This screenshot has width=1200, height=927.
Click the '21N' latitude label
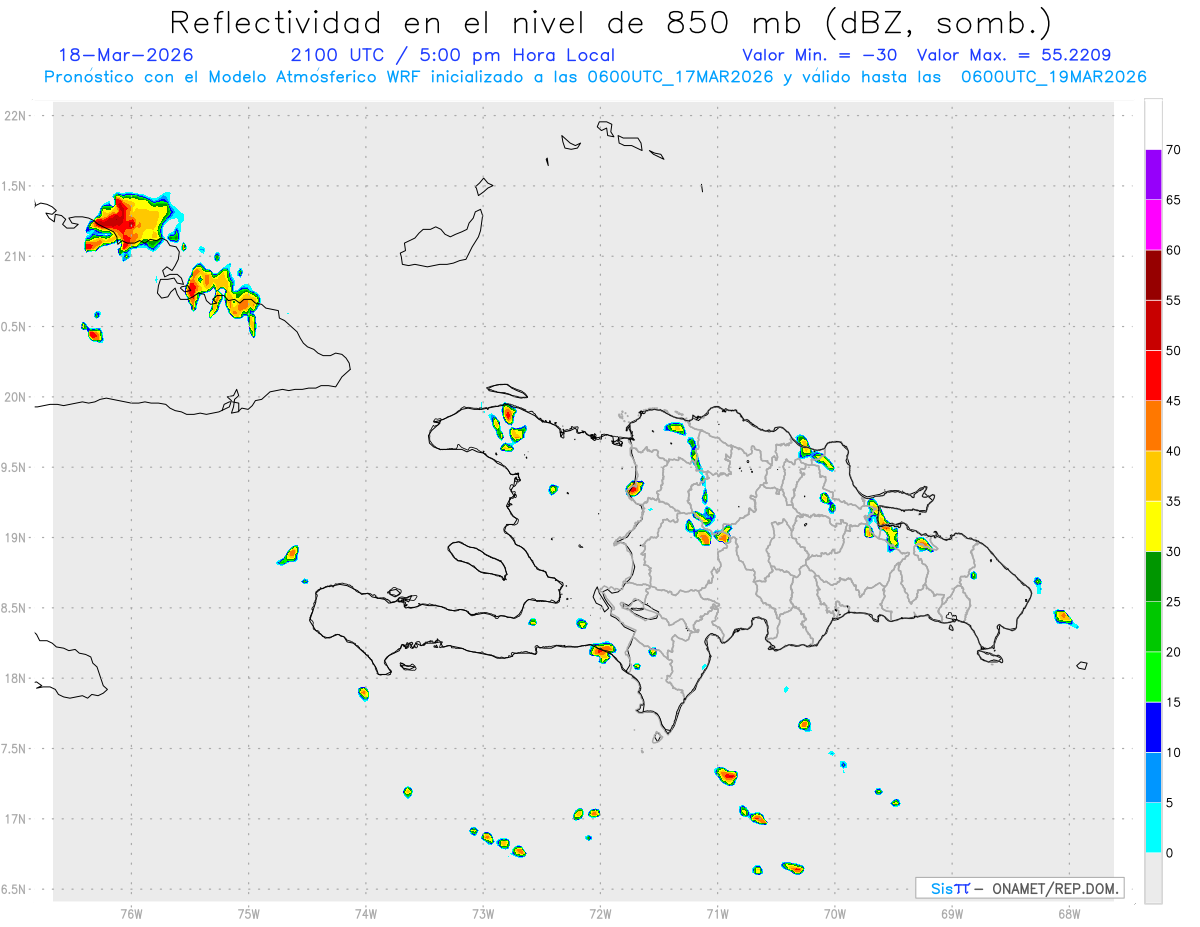[x=17, y=257]
